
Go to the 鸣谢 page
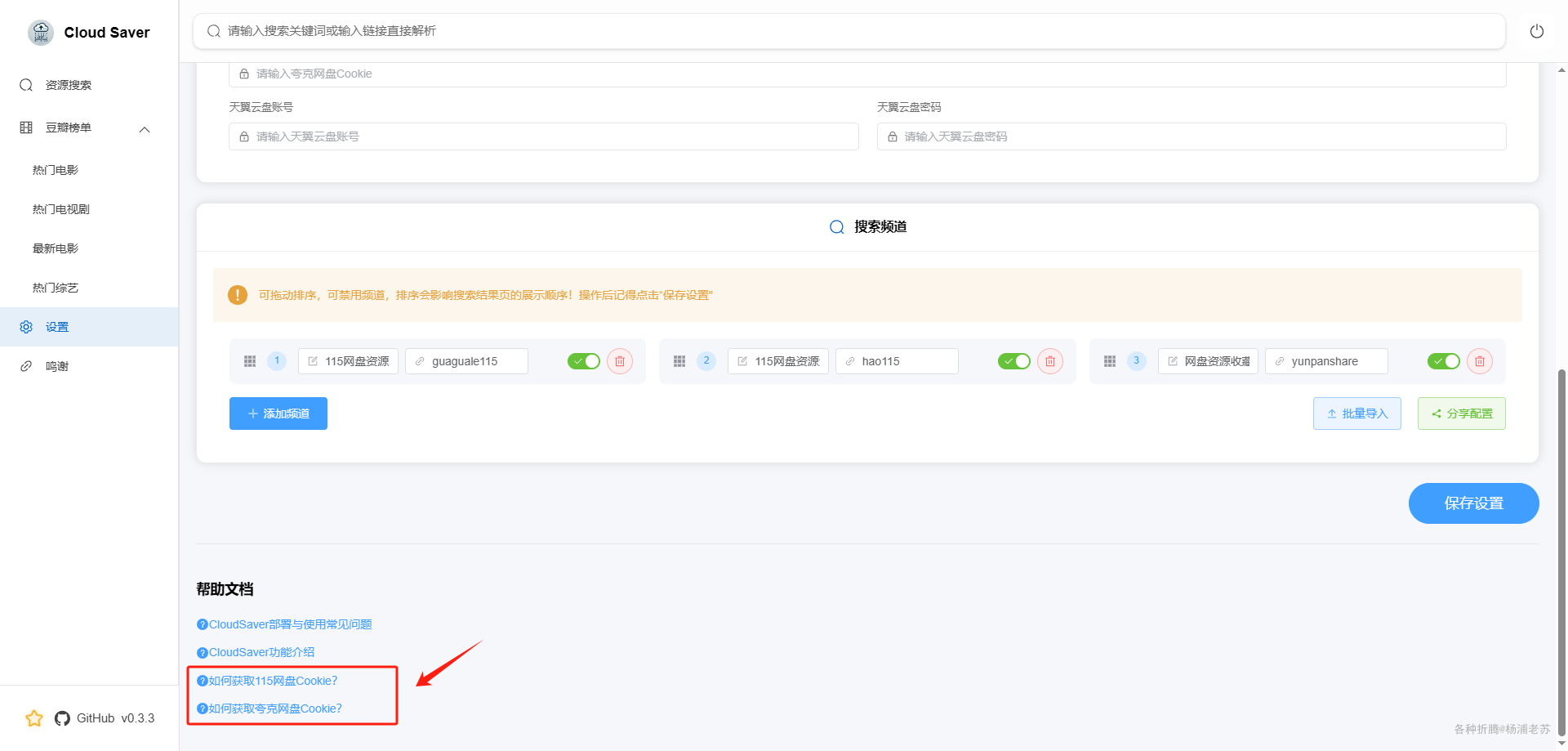click(x=89, y=366)
